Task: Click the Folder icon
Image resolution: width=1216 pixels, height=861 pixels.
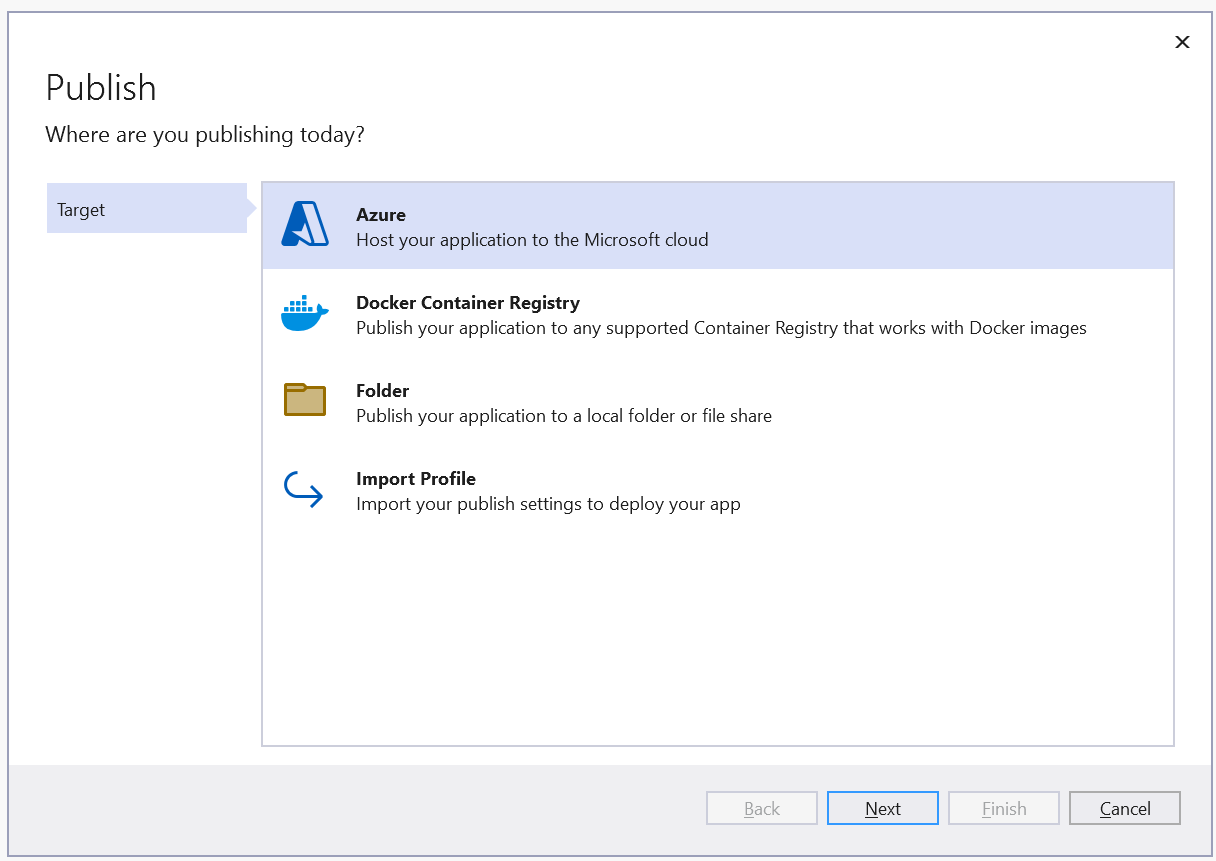Action: (x=305, y=399)
